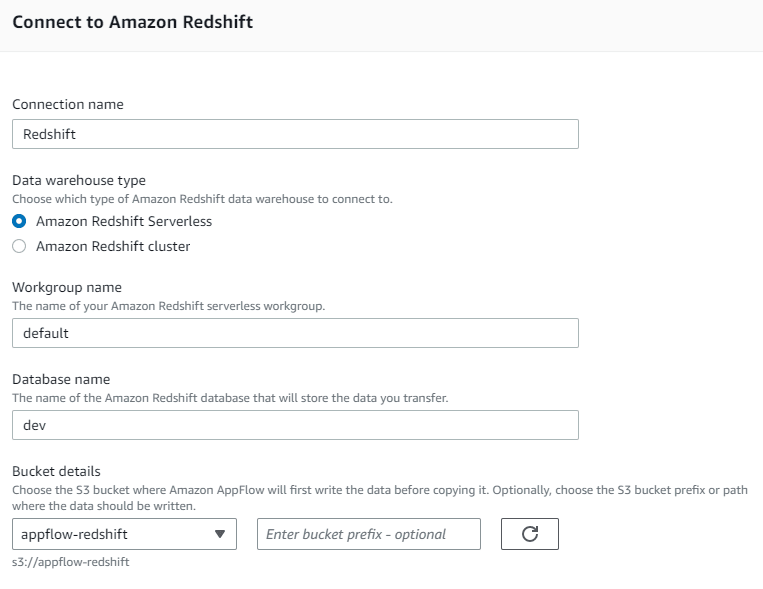Click the Workgroup name field with default
Screen dimensions: 763x589
point(295,333)
